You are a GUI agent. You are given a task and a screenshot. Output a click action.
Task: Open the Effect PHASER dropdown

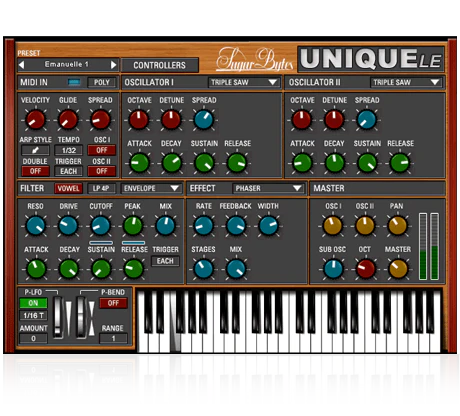click(268, 188)
